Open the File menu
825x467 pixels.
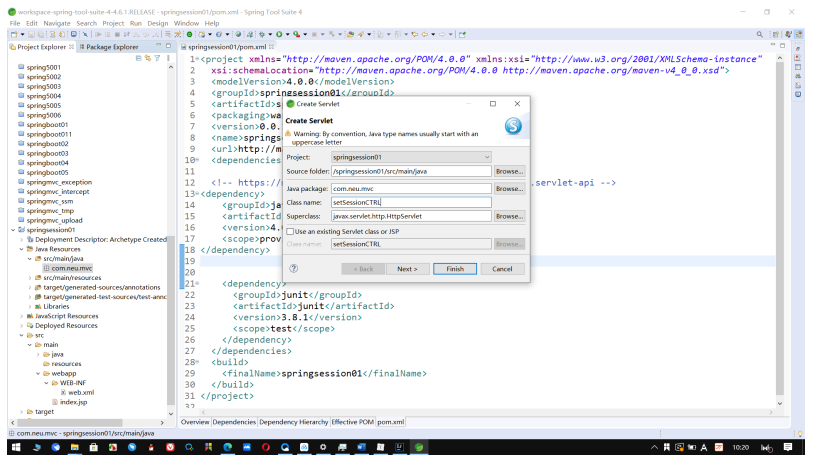(15, 23)
